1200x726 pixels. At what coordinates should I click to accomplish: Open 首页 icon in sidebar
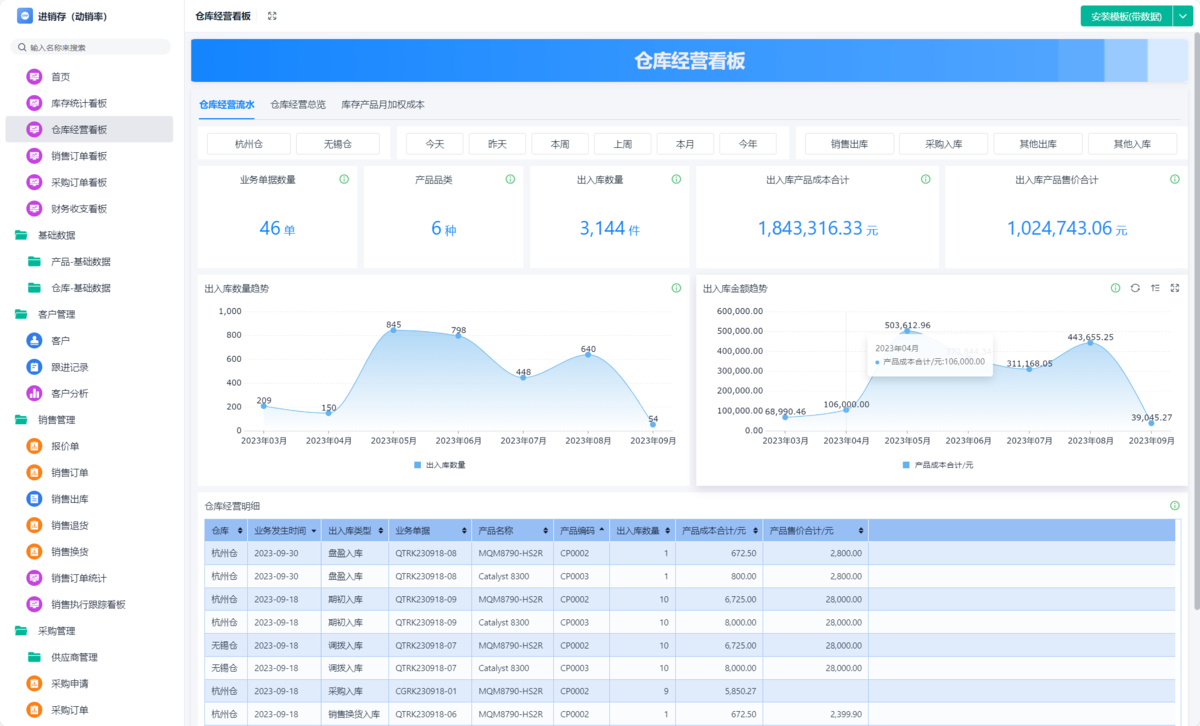coord(34,76)
